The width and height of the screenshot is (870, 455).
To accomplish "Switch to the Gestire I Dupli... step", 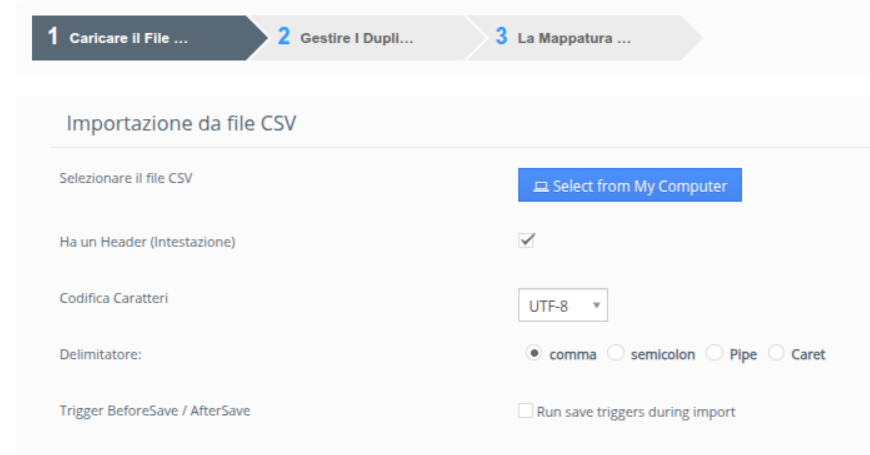I will click(357, 38).
